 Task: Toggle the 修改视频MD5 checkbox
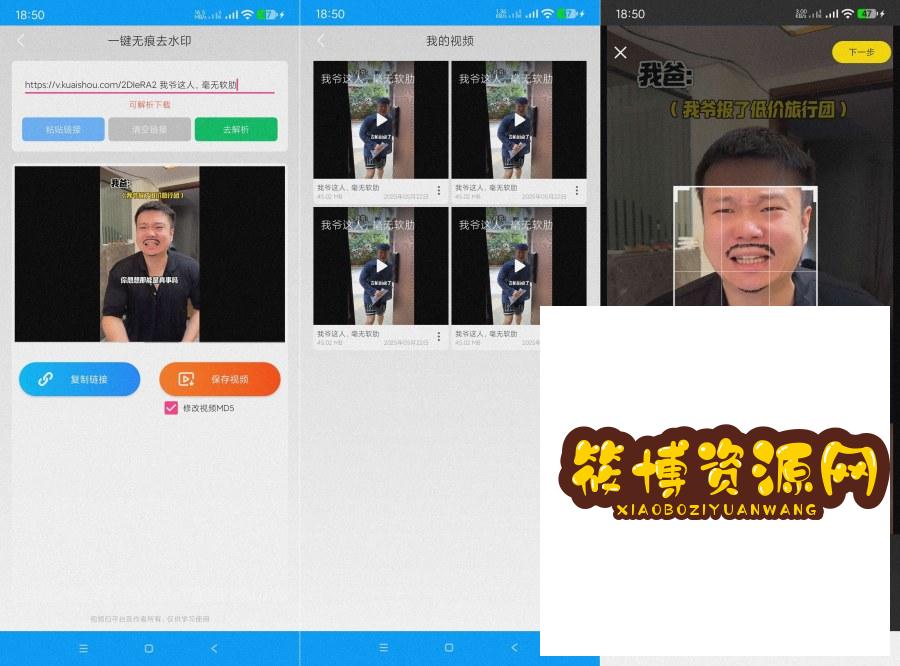point(171,408)
